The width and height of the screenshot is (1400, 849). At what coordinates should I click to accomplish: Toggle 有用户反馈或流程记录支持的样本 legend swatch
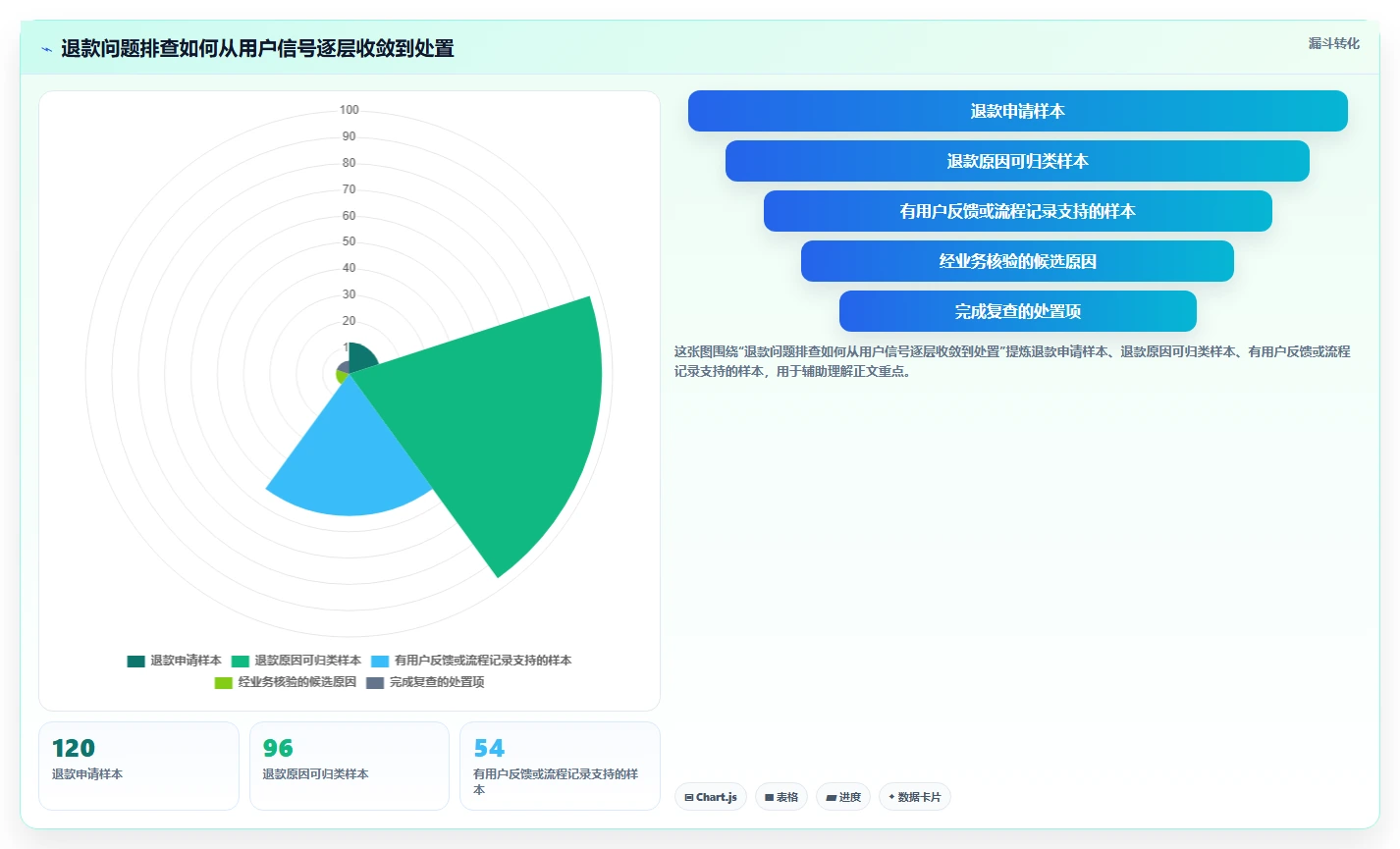[380, 662]
